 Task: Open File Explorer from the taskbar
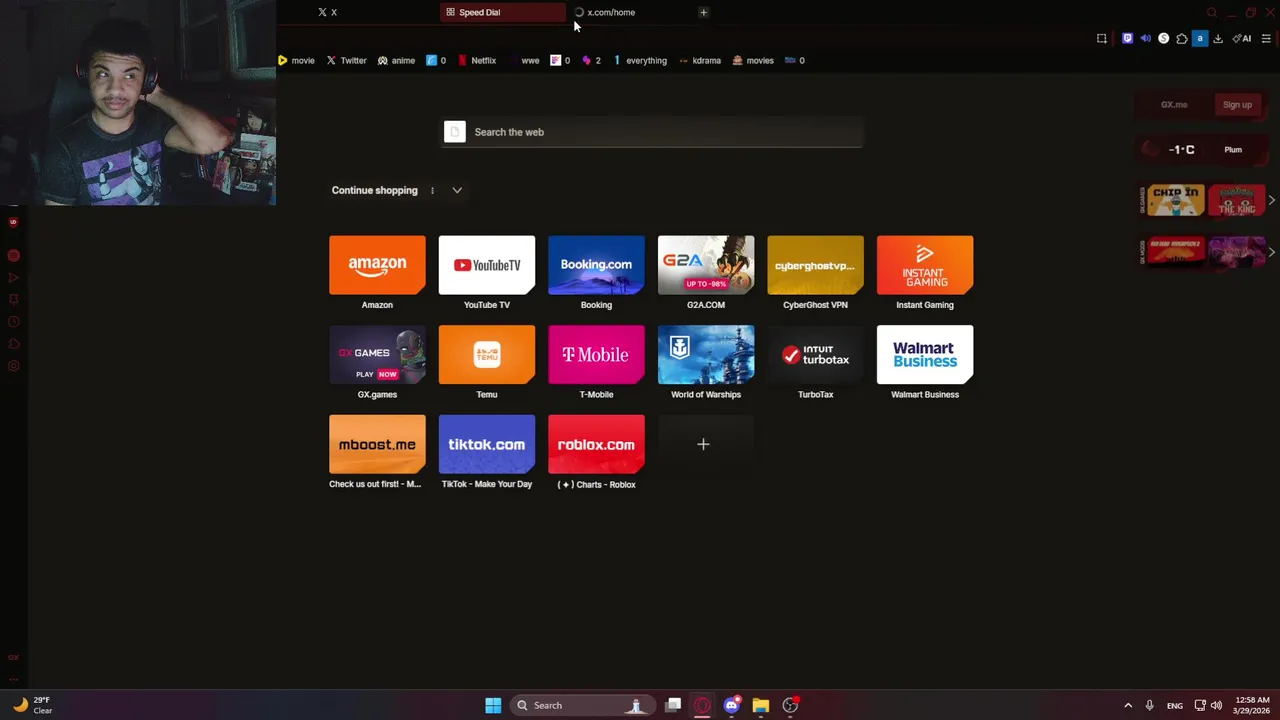pos(761,705)
